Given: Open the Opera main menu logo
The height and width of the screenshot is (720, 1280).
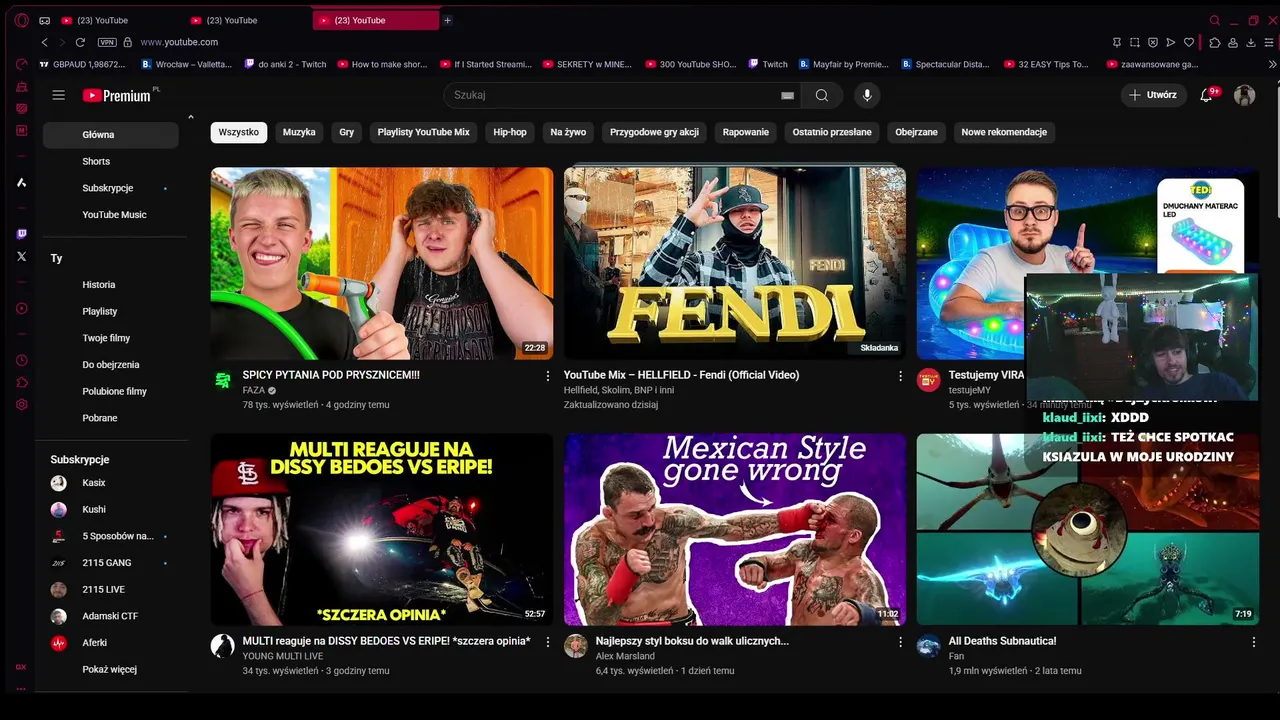Looking at the screenshot, I should click(21, 20).
